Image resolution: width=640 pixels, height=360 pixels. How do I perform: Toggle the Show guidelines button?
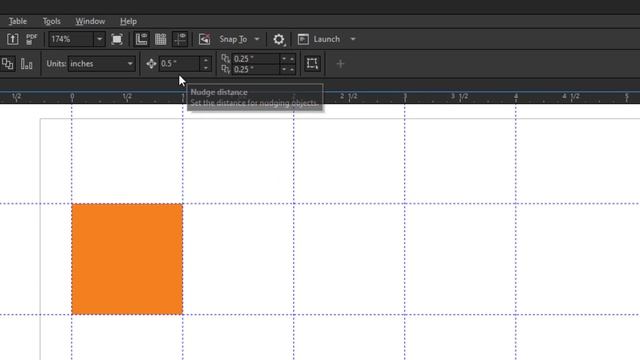pyautogui.click(x=180, y=39)
